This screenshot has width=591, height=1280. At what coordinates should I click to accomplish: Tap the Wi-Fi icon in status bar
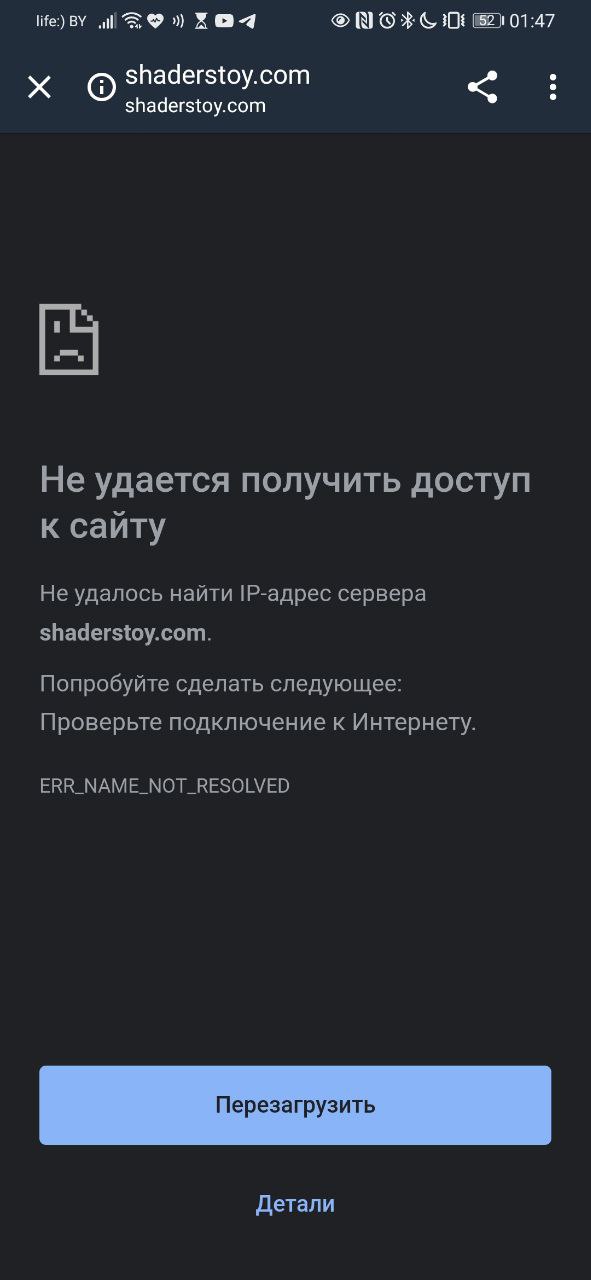tap(132, 21)
